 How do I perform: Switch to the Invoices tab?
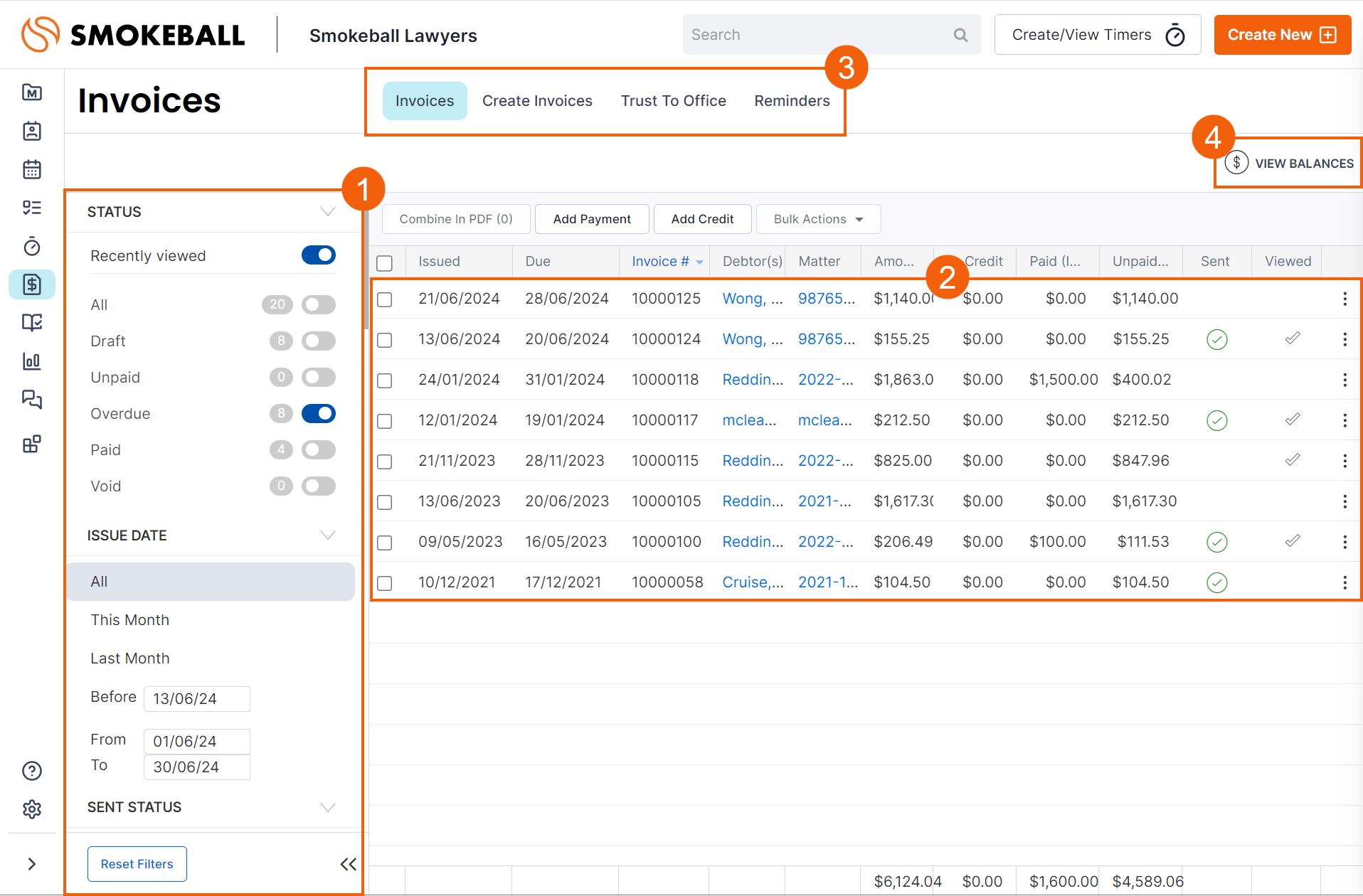coord(425,101)
